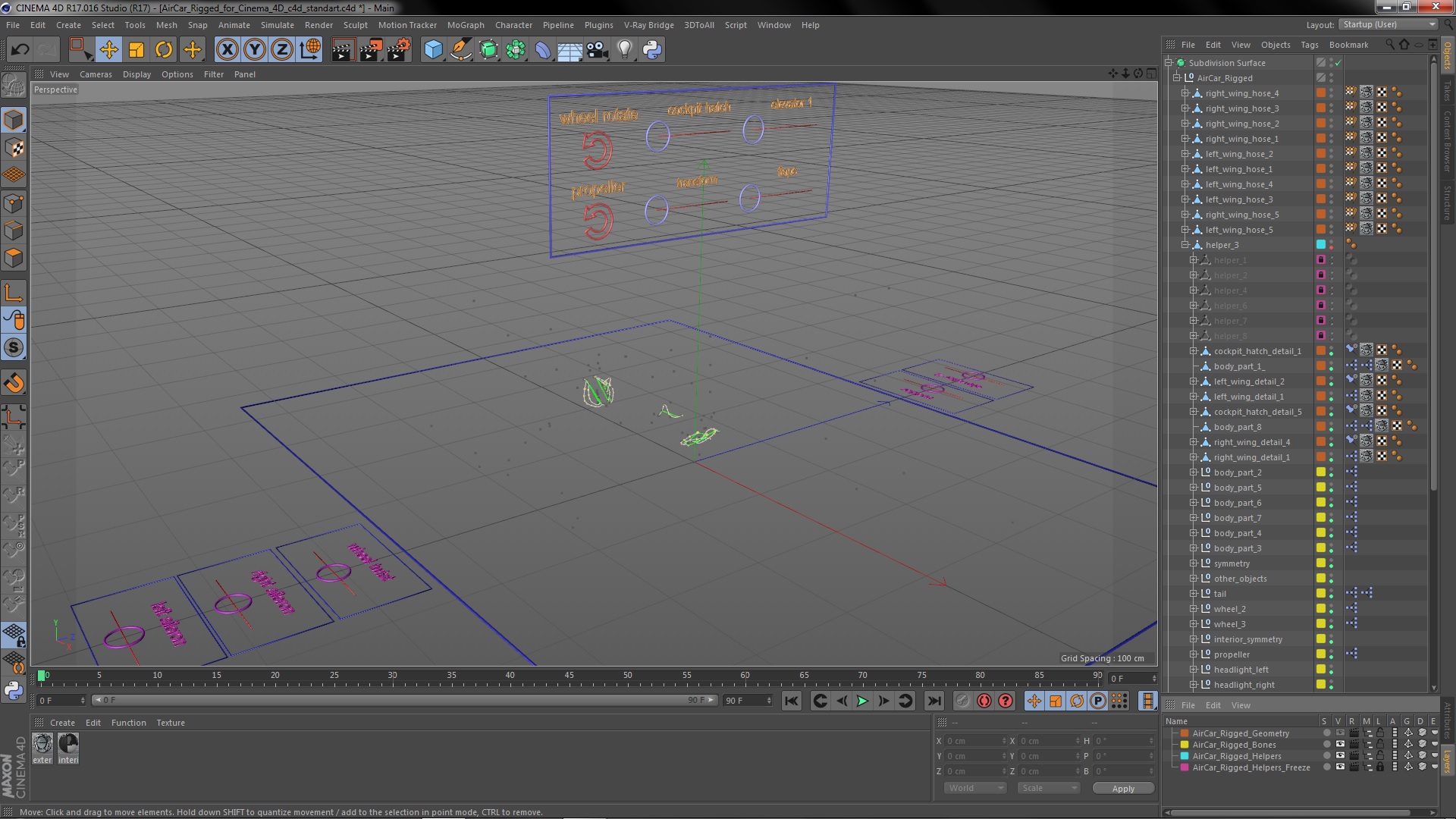Go to start of animation

point(791,701)
